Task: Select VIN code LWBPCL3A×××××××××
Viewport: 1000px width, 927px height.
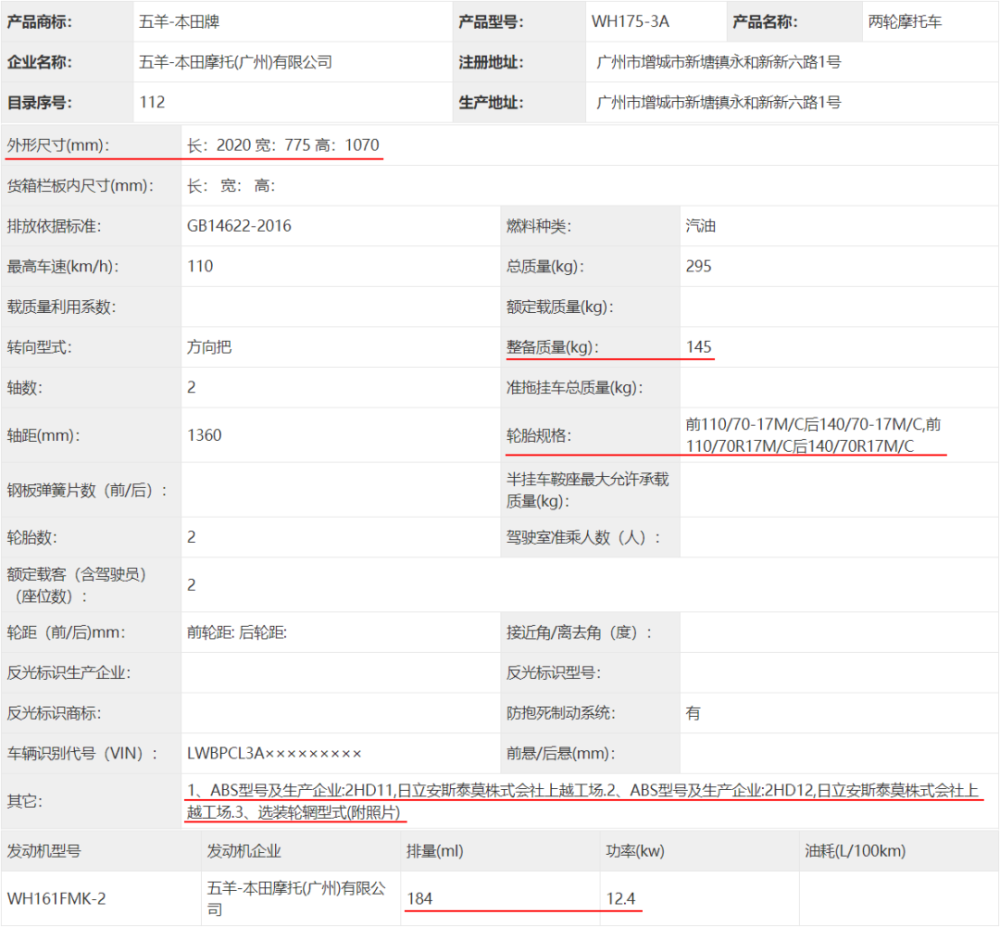Action: click(274, 754)
